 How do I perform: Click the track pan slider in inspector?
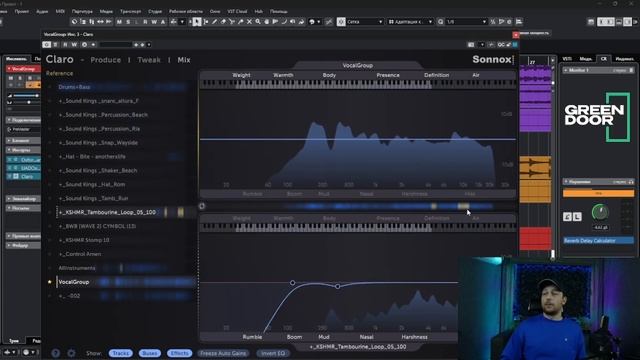coord(26,102)
